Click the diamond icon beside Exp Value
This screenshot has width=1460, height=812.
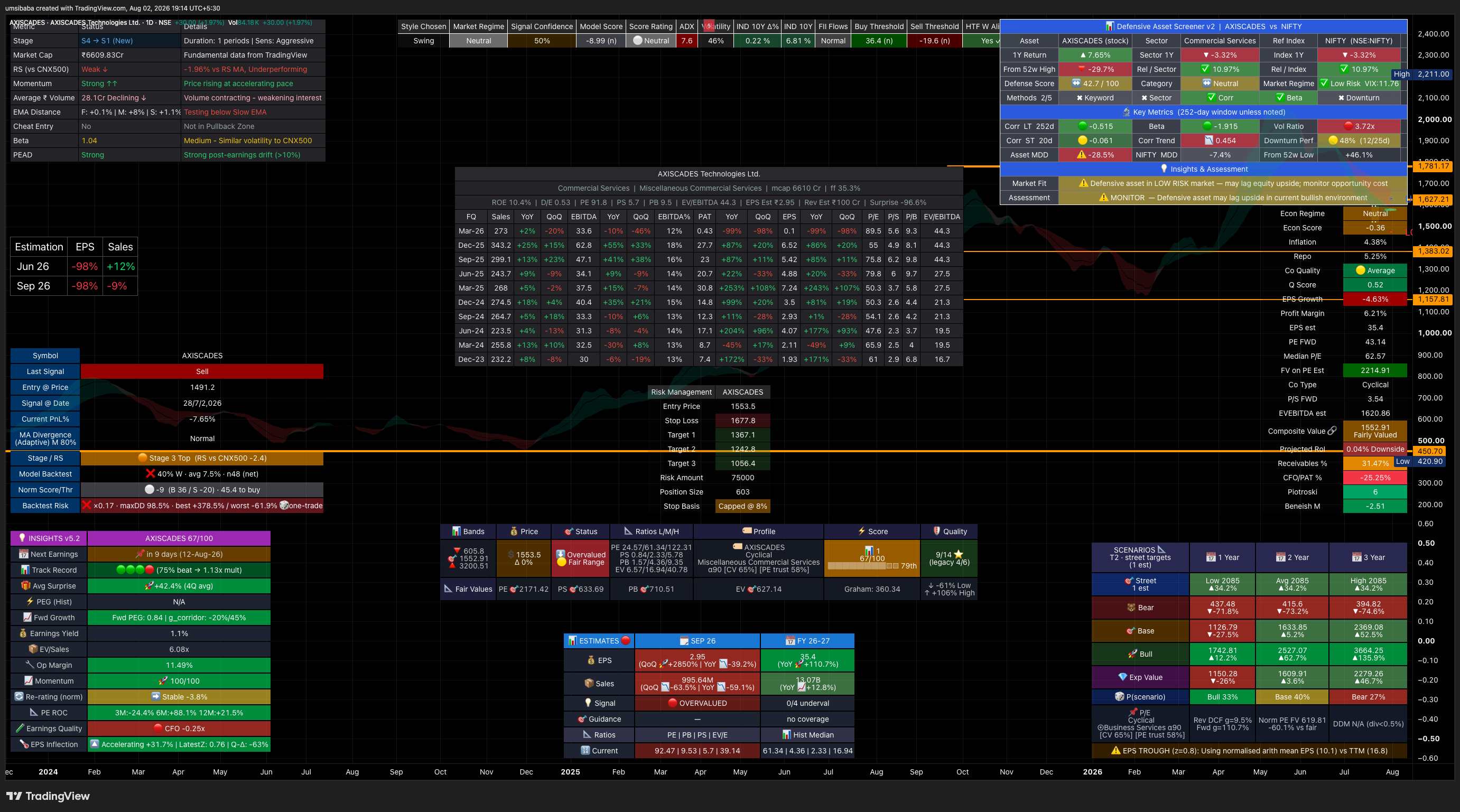click(1122, 677)
